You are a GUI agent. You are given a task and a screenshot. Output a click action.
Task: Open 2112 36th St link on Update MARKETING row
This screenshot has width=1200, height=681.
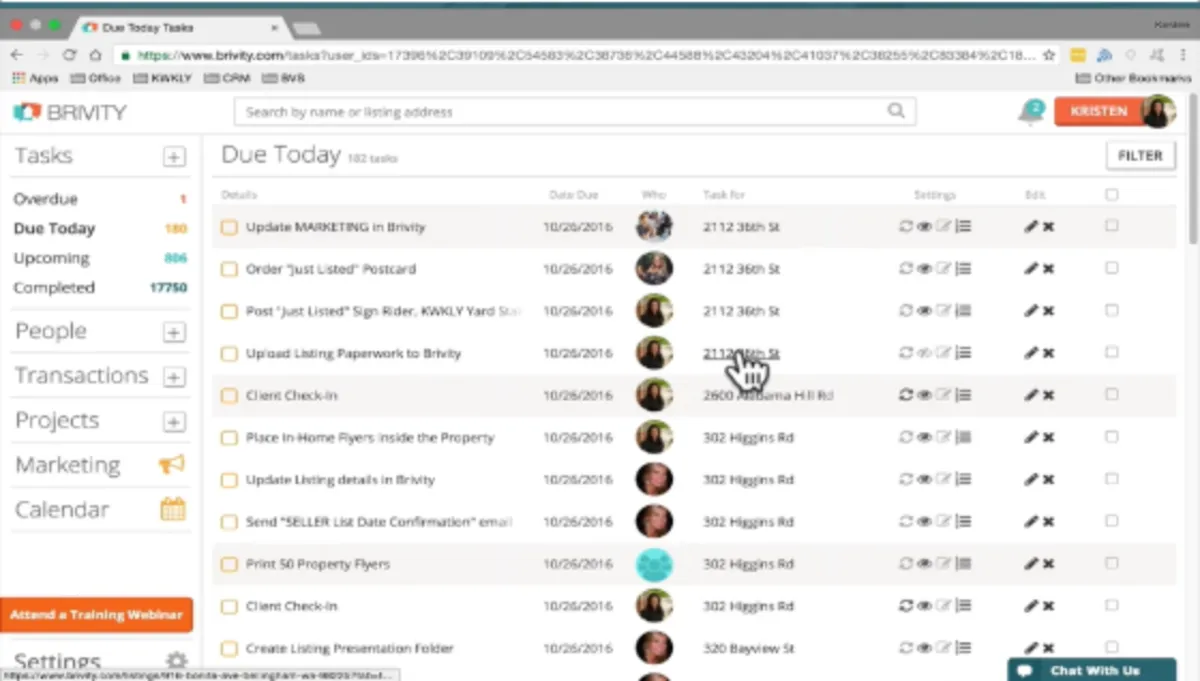(x=741, y=227)
